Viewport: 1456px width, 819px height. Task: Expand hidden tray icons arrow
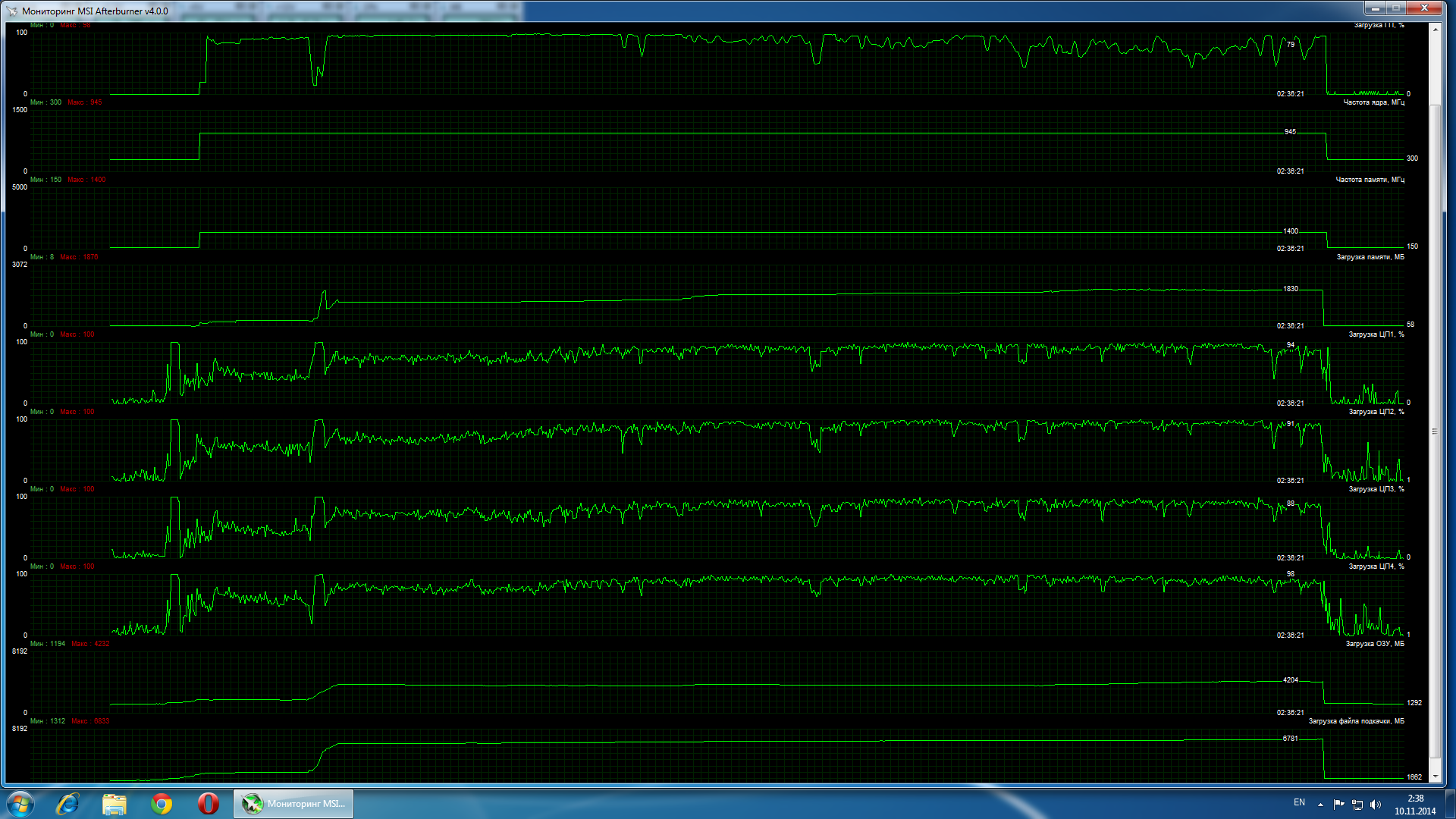[x=1320, y=804]
